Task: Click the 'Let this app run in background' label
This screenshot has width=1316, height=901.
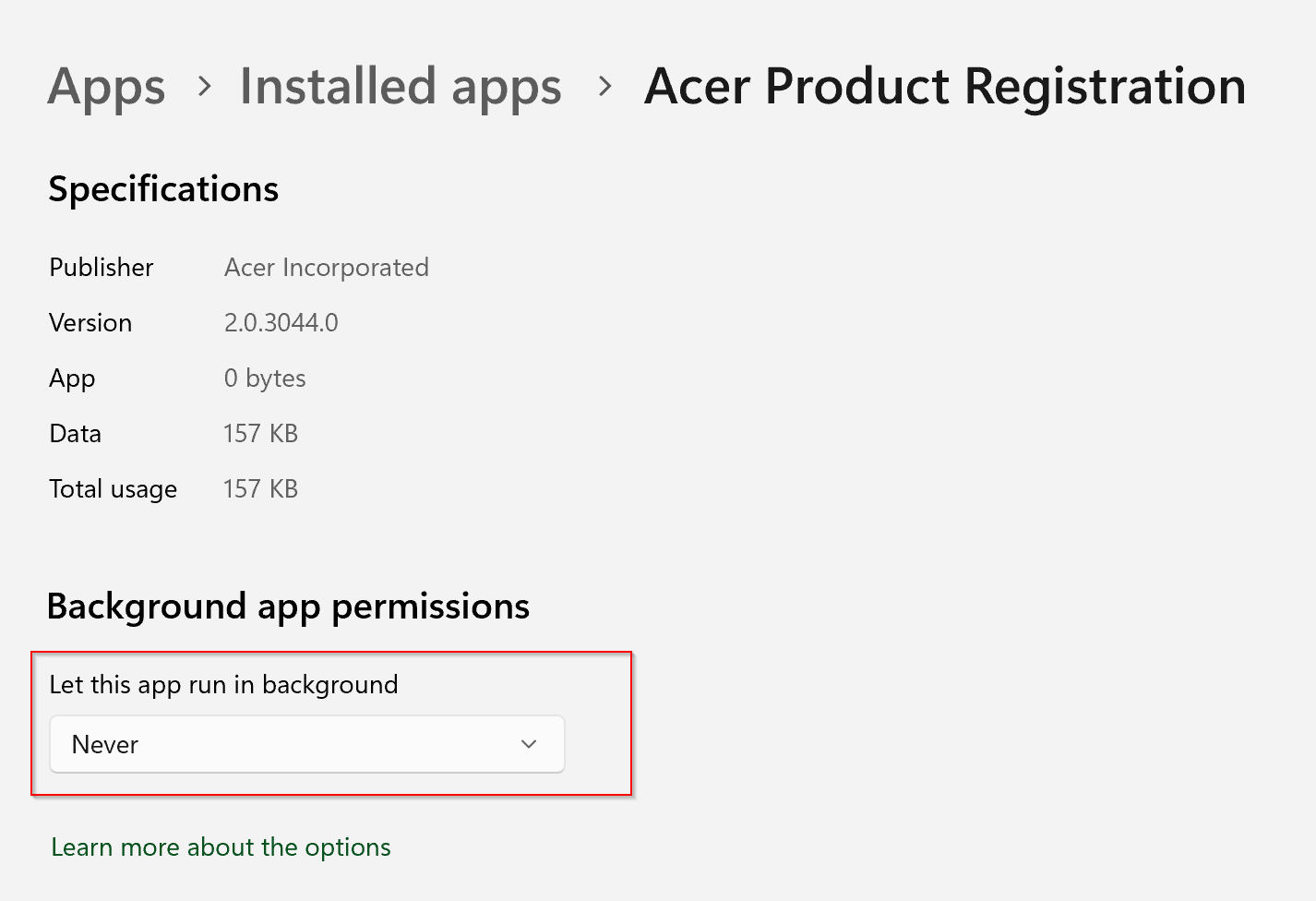Action: pyautogui.click(x=223, y=685)
